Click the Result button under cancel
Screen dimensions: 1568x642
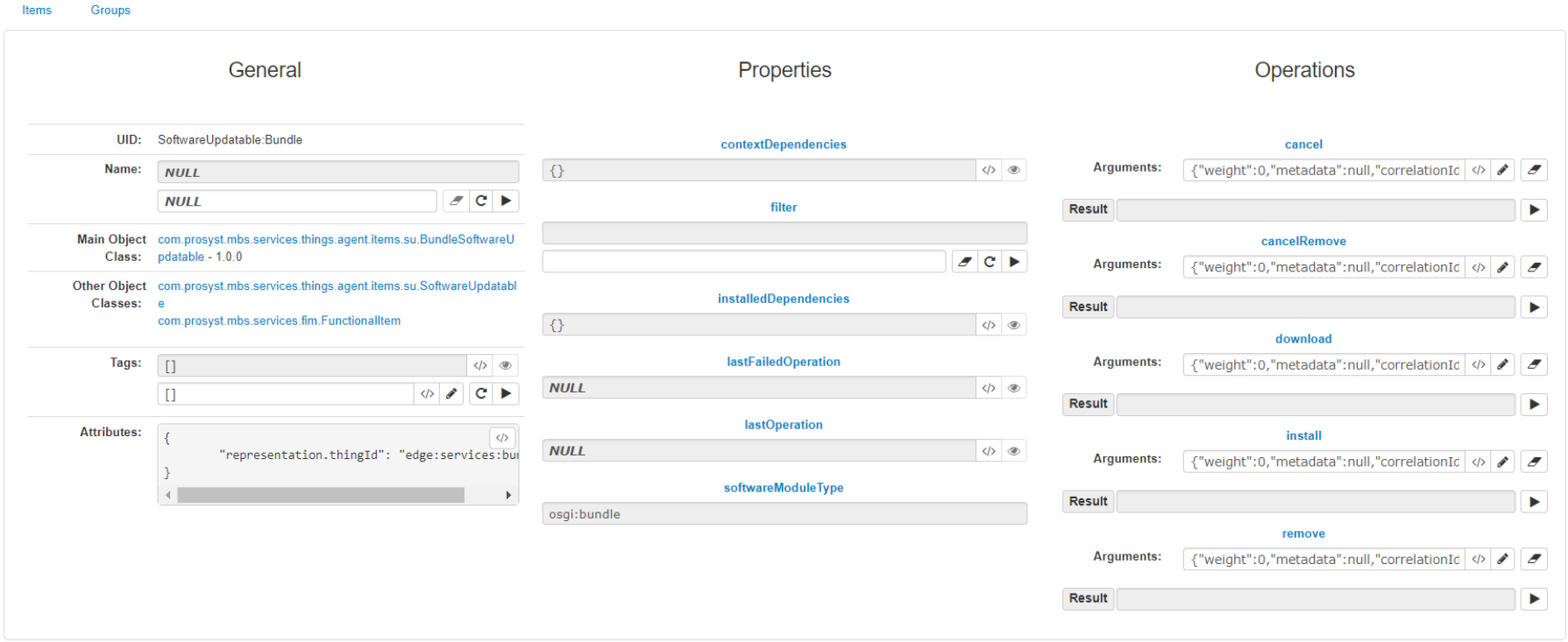[1088, 209]
